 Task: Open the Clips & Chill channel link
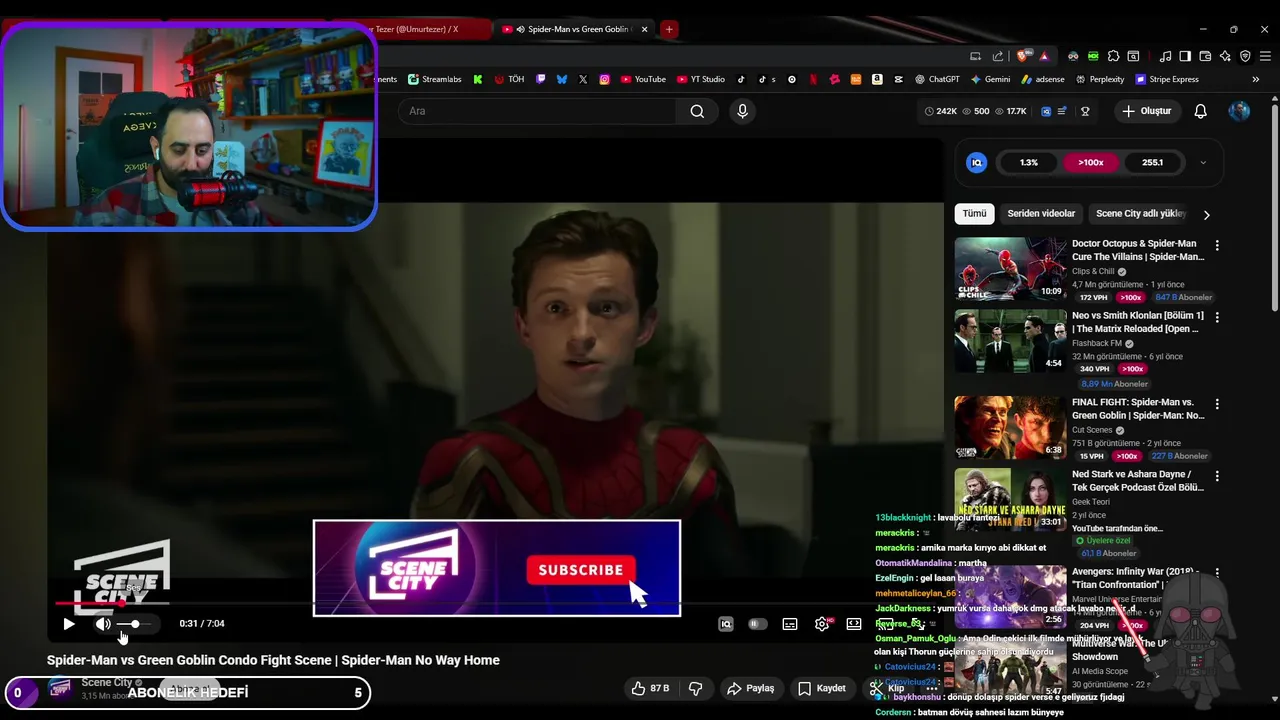1093,271
